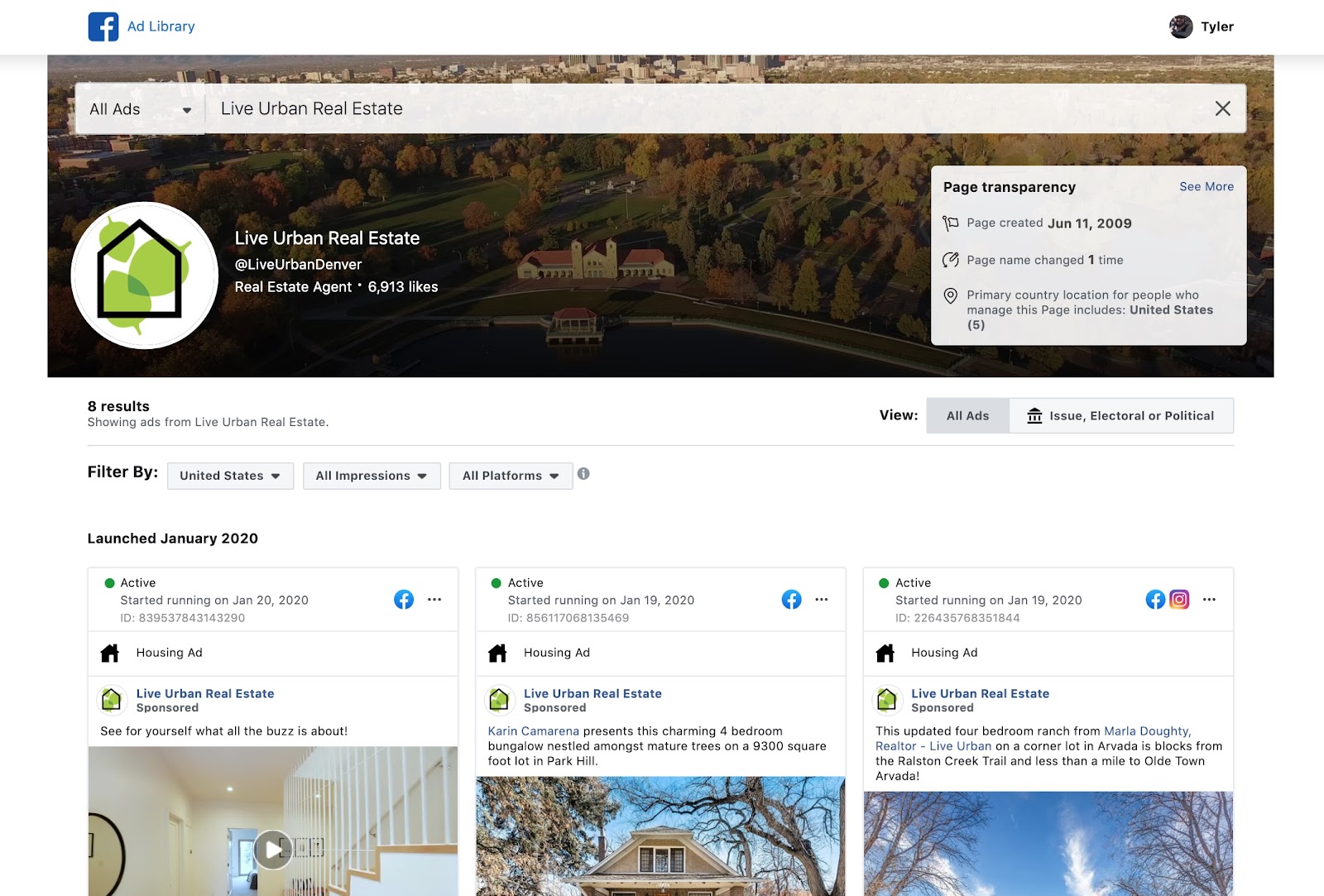Click the Tyler account name
This screenshot has height=896, width=1324.
click(1217, 26)
